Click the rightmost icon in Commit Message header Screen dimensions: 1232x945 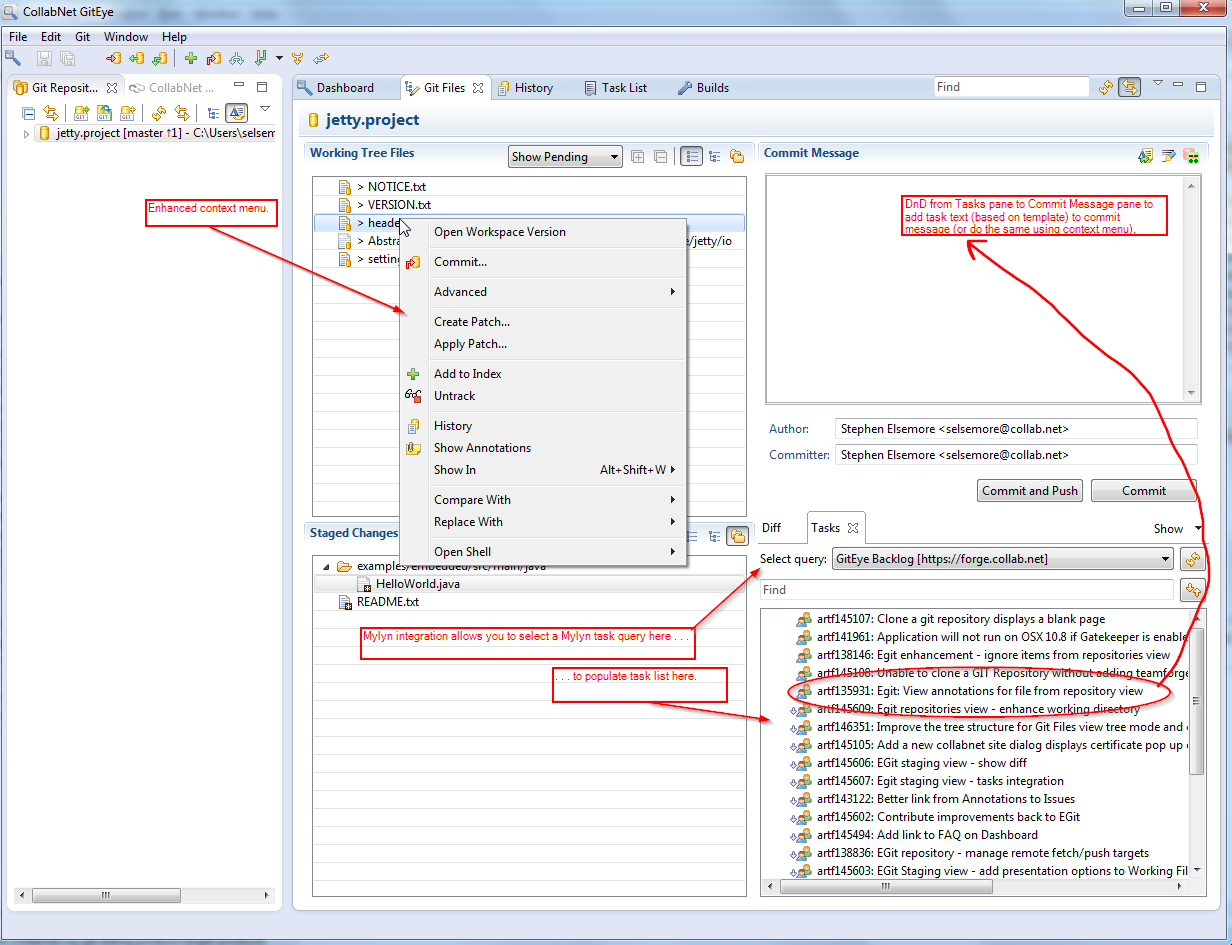(1191, 156)
